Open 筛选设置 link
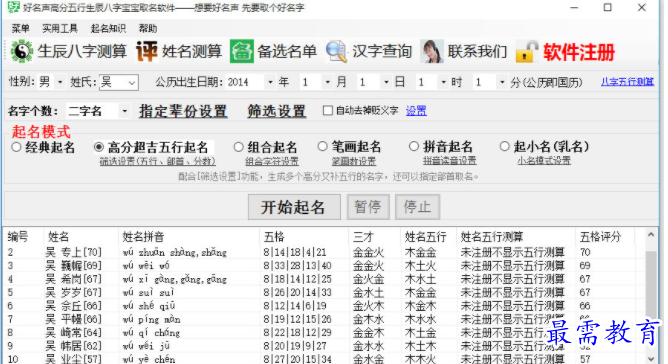 click(277, 111)
